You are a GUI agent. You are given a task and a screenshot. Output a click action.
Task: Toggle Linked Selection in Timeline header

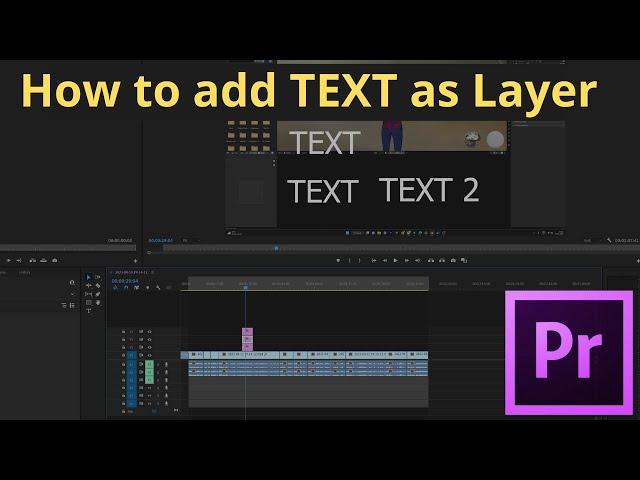click(136, 288)
